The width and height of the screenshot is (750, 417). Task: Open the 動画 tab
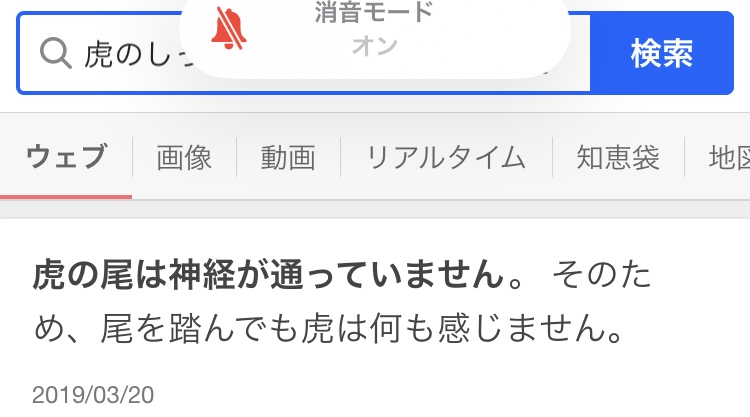coord(288,158)
